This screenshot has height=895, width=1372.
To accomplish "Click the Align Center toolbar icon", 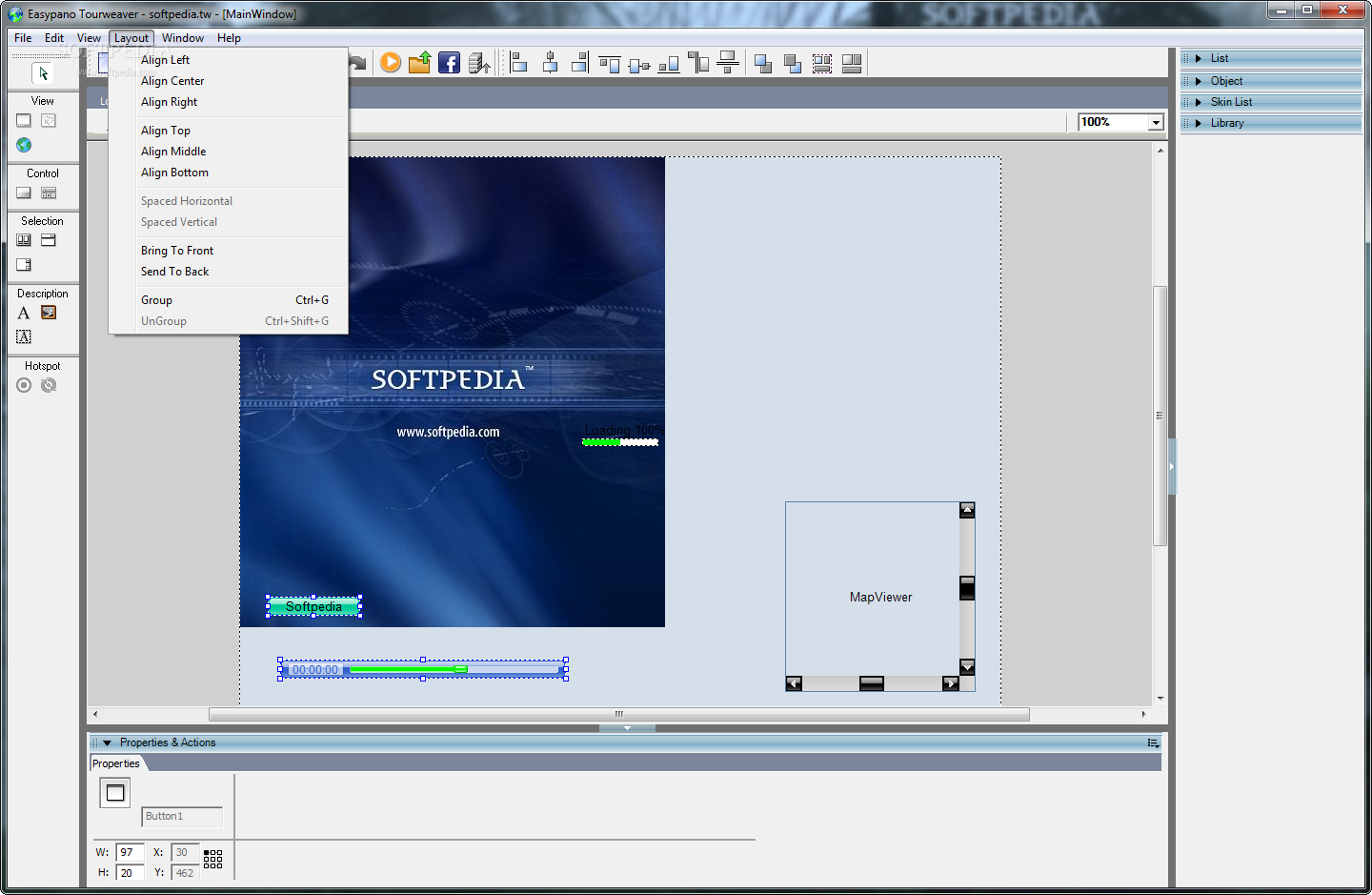I will pyautogui.click(x=550, y=63).
